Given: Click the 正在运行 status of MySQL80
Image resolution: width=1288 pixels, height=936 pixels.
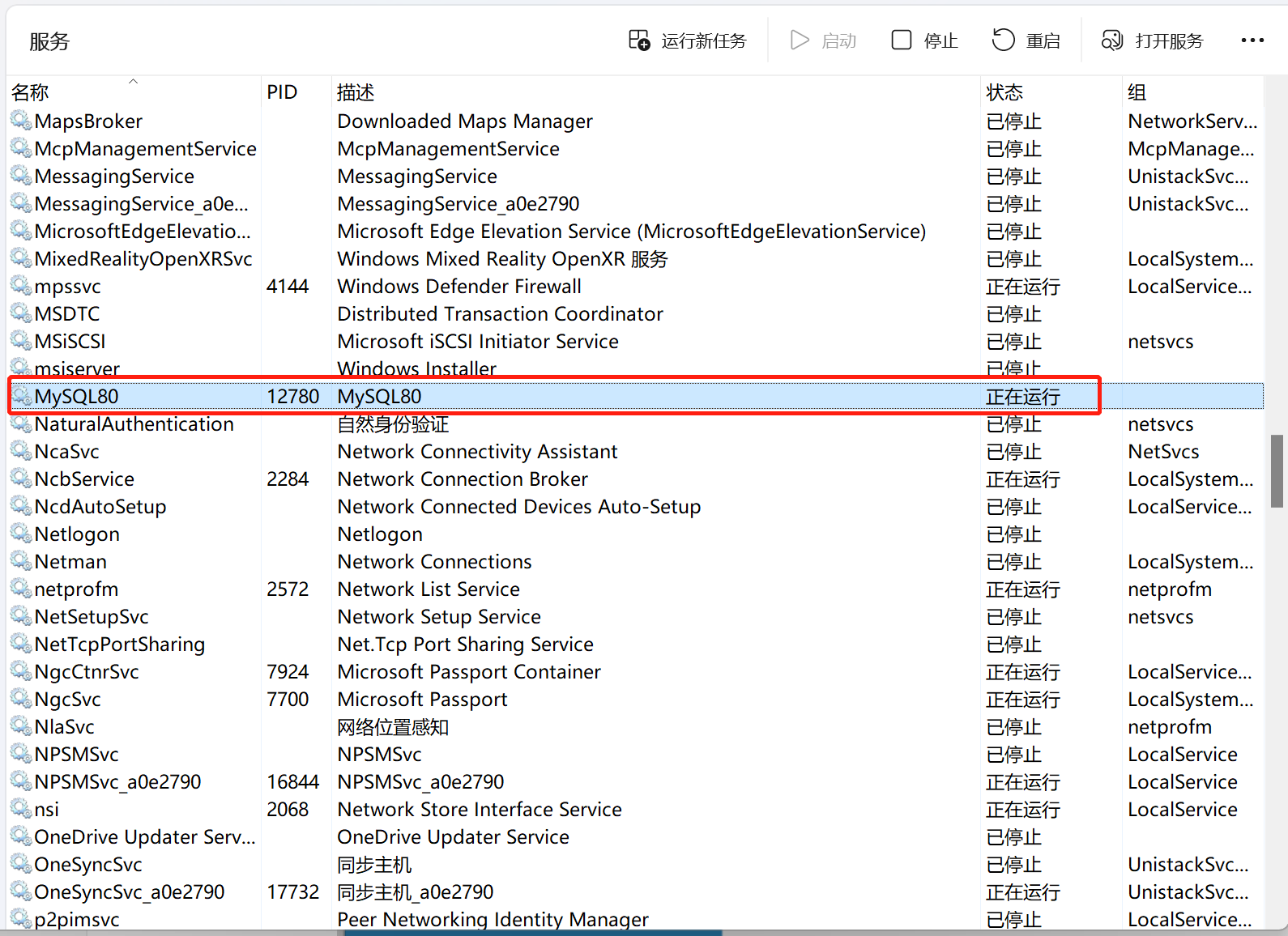Looking at the screenshot, I should (x=1023, y=396).
